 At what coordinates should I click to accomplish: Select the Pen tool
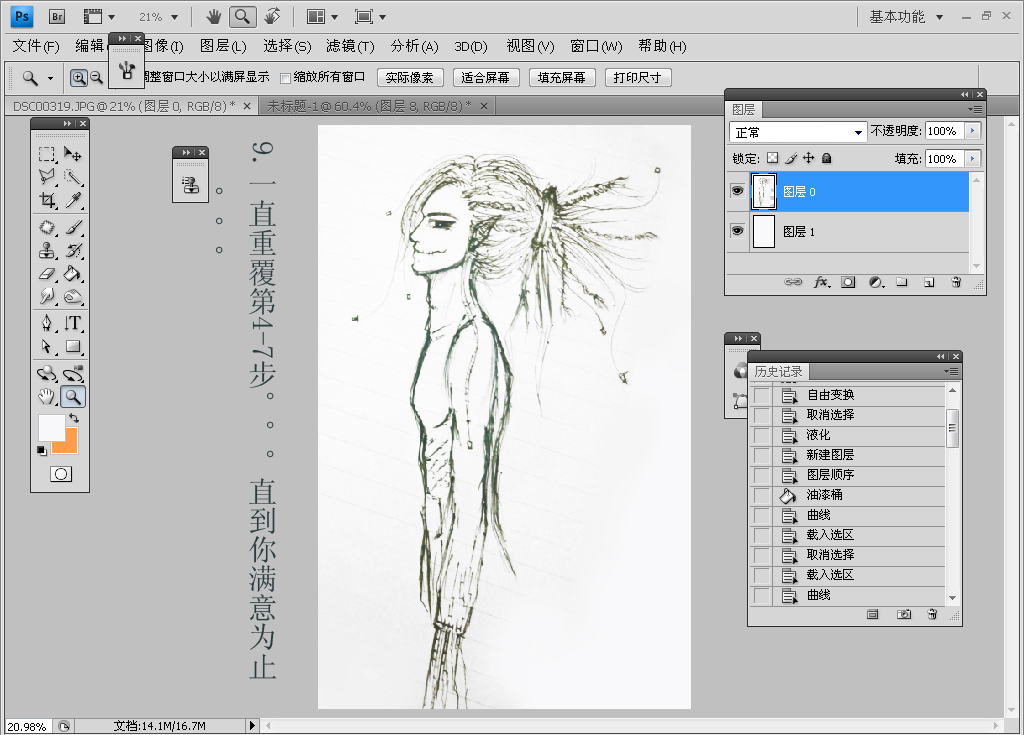[47, 322]
